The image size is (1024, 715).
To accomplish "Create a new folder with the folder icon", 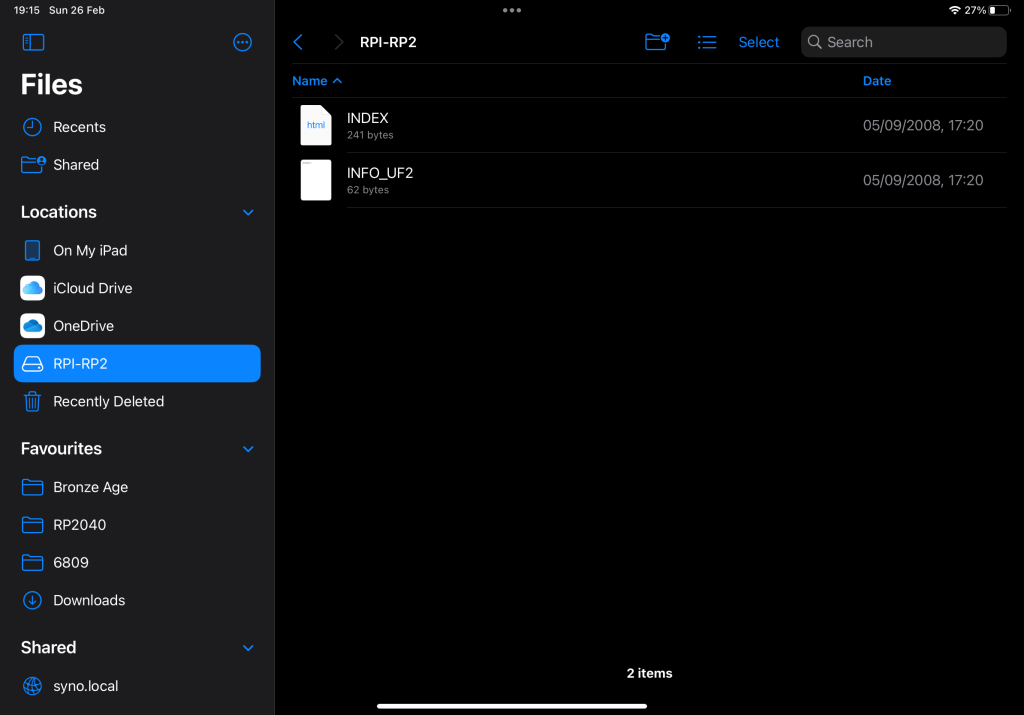I will (x=657, y=42).
